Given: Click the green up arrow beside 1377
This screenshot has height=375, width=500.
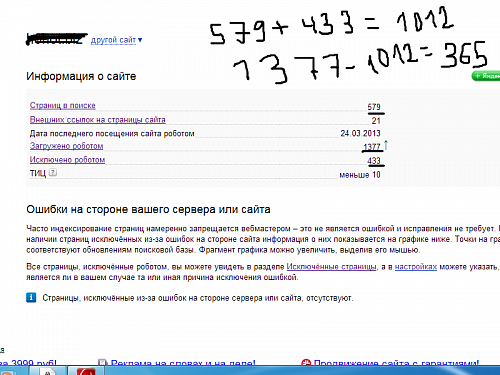Looking at the screenshot, I should click(x=386, y=145).
